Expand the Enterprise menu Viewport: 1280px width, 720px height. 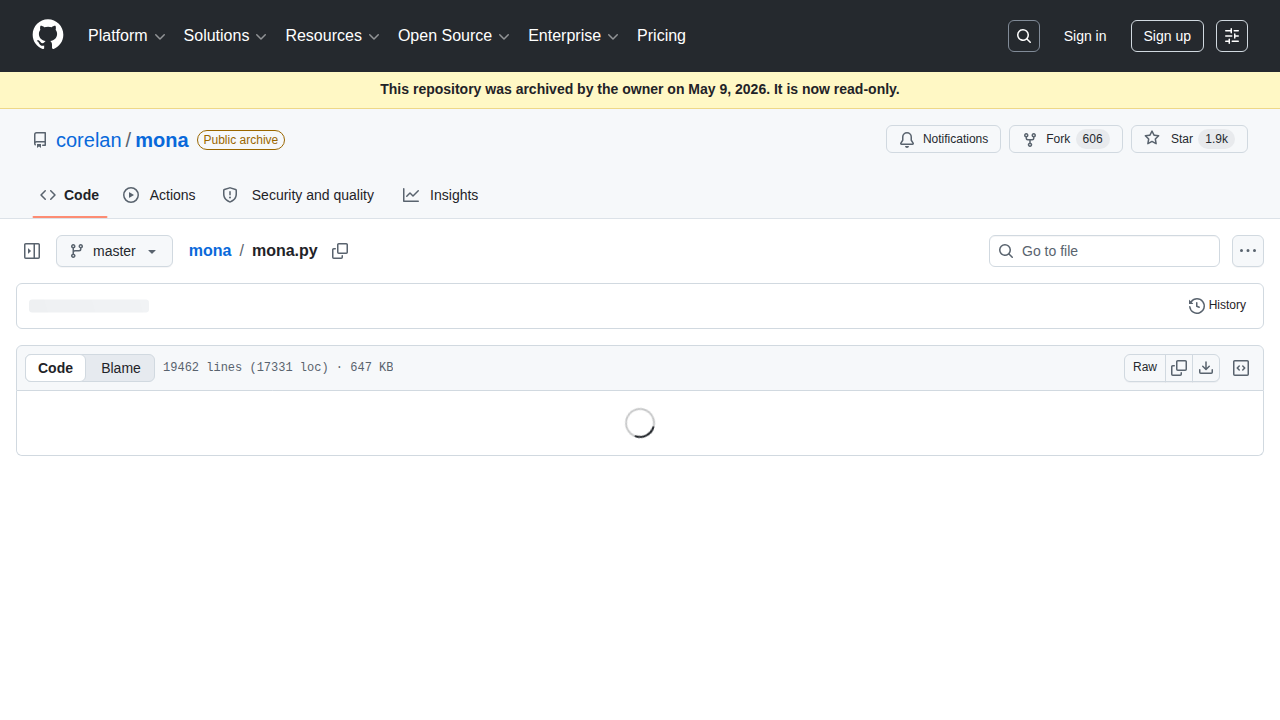574,36
